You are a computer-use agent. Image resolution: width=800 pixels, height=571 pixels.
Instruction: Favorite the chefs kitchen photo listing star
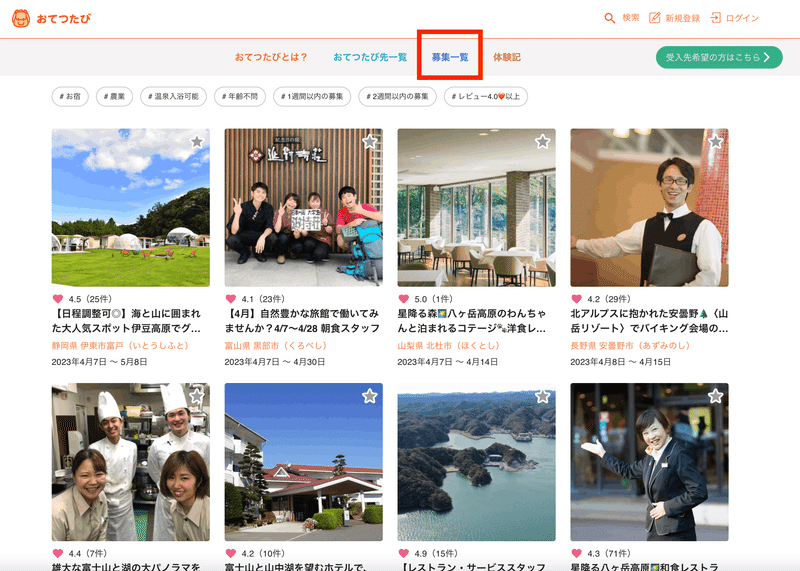(197, 396)
